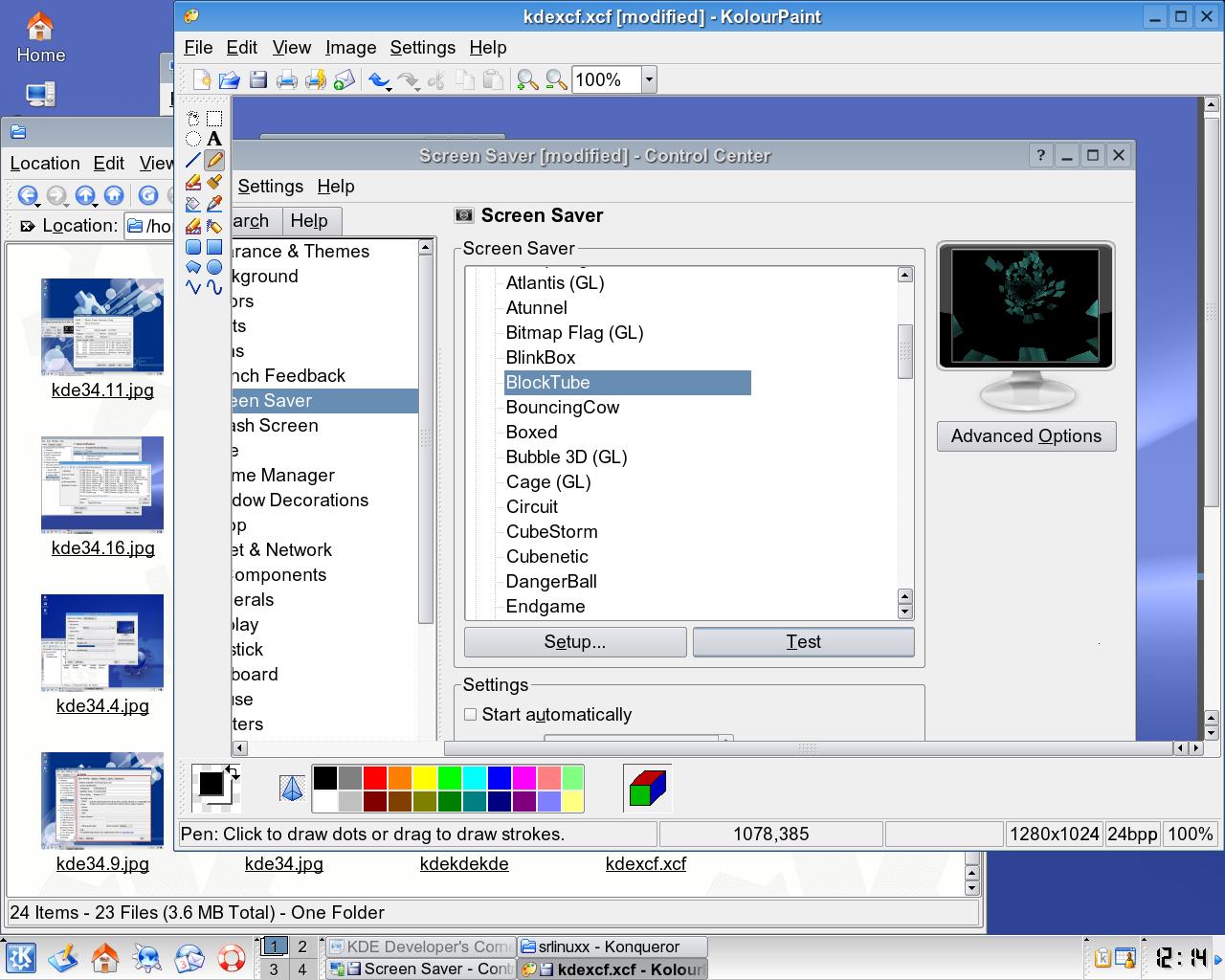
Task: Click the Advanced Options button
Action: [1026, 435]
